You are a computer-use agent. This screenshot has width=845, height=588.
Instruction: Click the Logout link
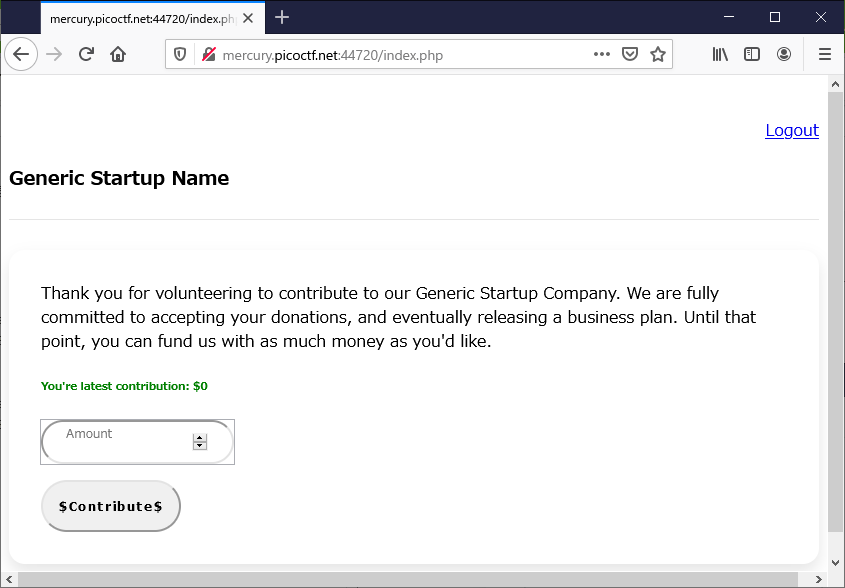(x=791, y=130)
